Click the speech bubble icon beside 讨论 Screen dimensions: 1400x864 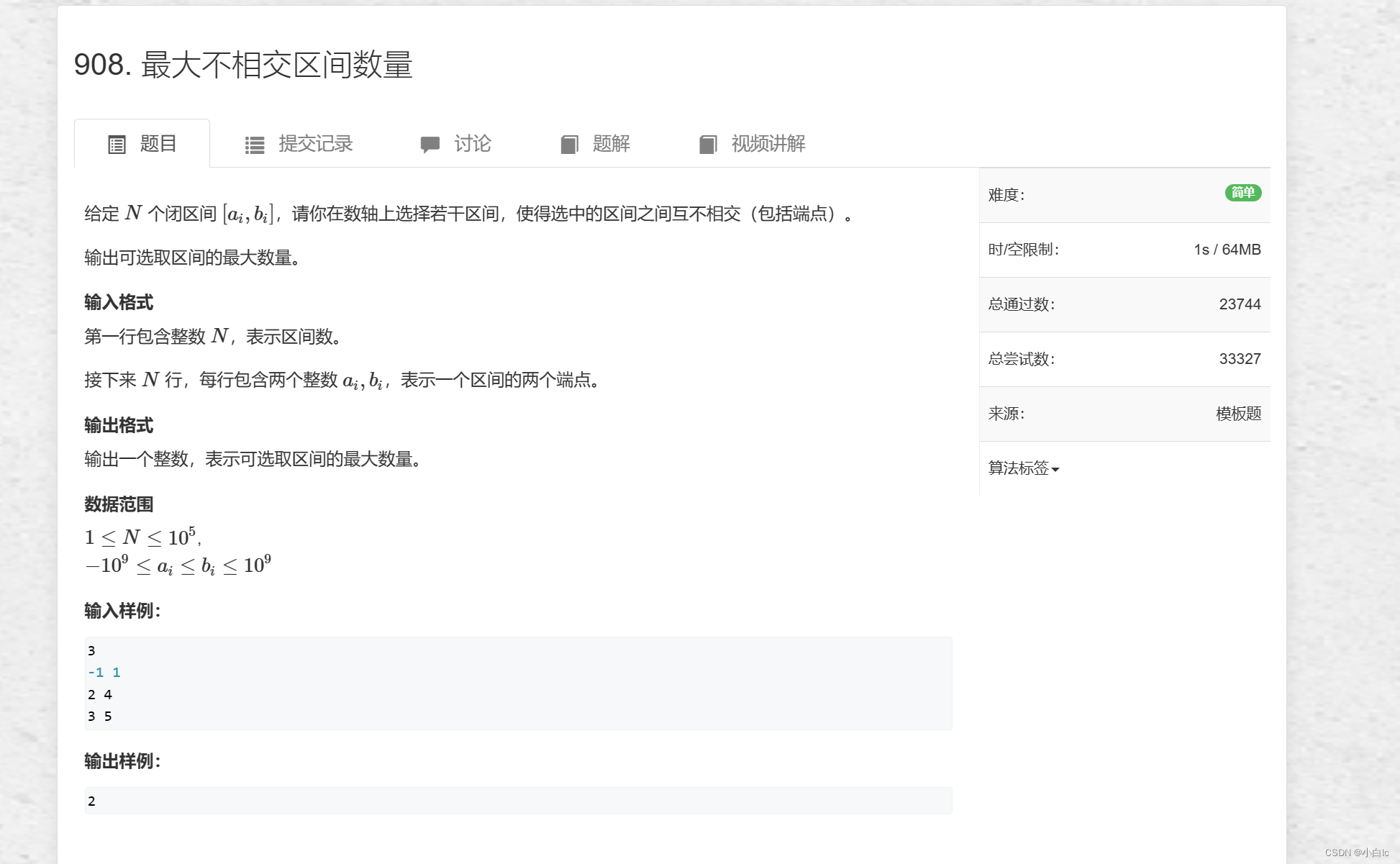[431, 144]
